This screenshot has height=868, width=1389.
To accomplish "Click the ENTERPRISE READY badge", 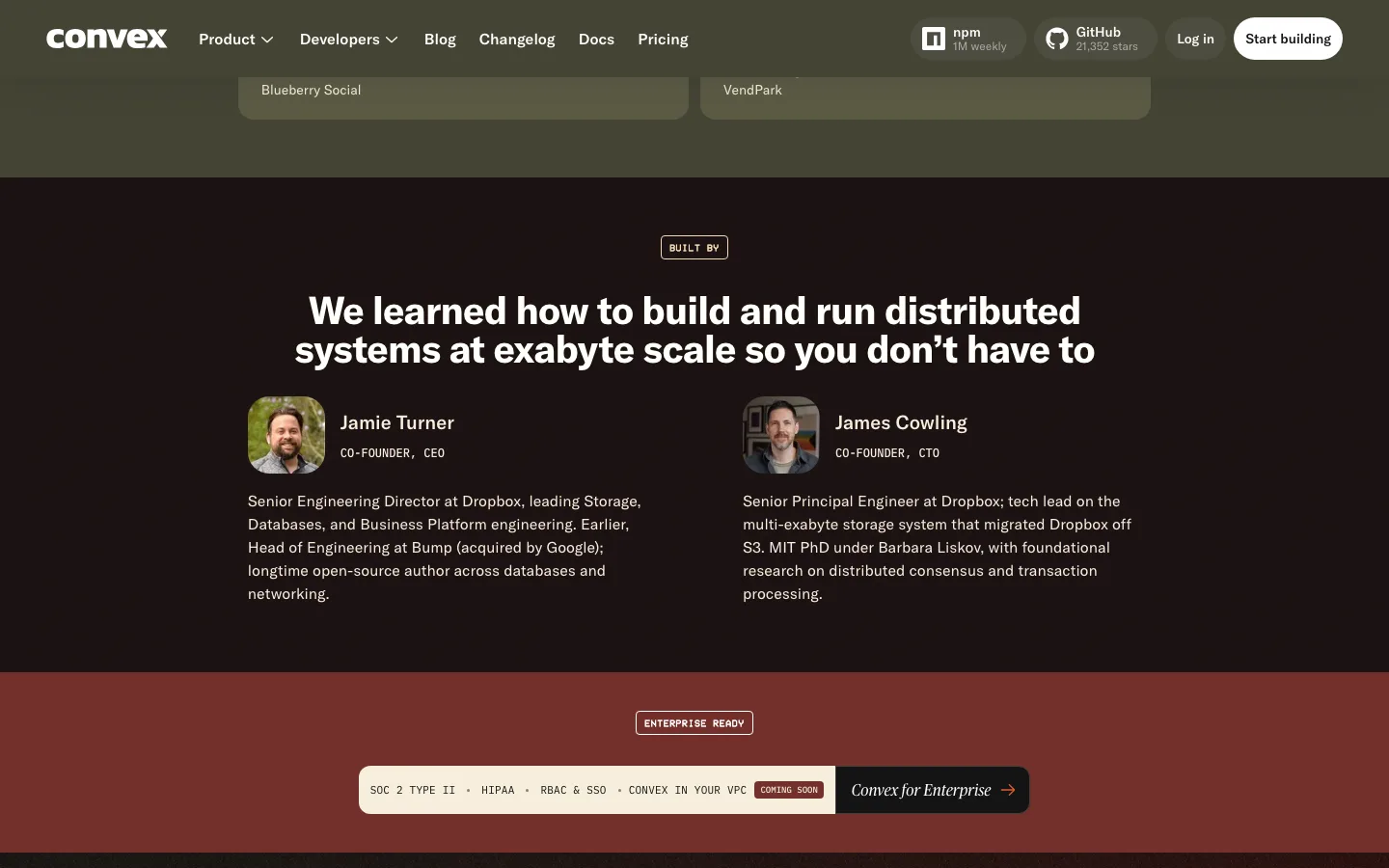I will [694, 723].
